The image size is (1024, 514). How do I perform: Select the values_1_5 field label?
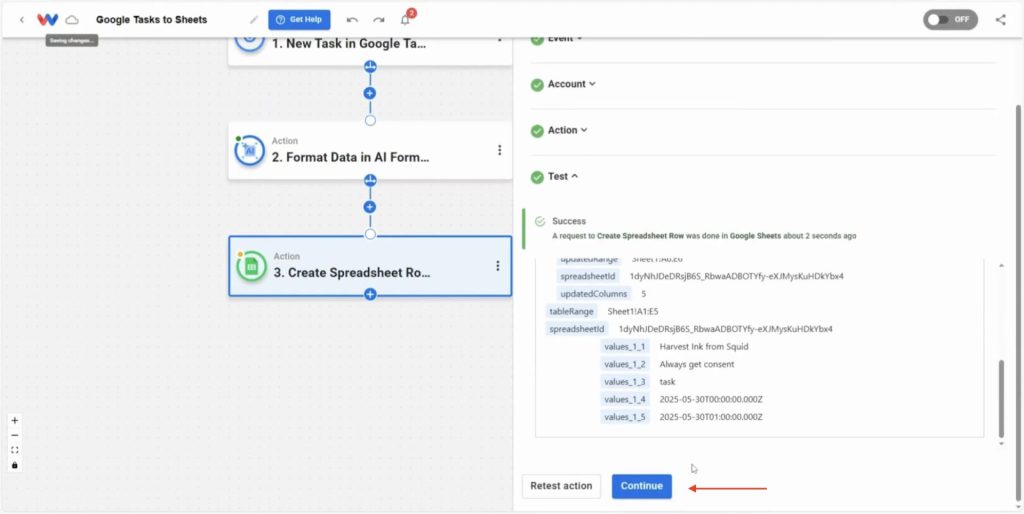[x=625, y=417]
